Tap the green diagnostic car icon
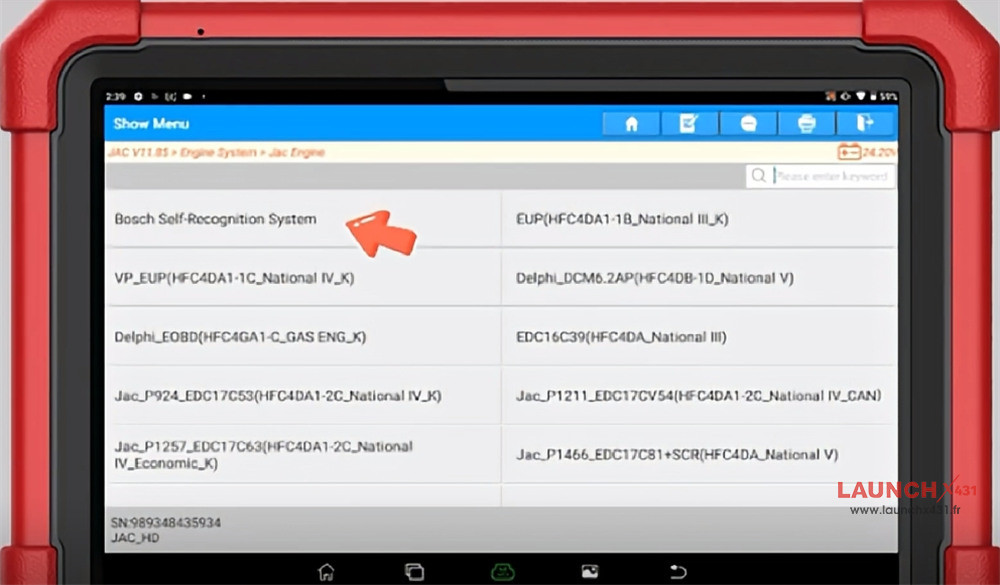 501,571
